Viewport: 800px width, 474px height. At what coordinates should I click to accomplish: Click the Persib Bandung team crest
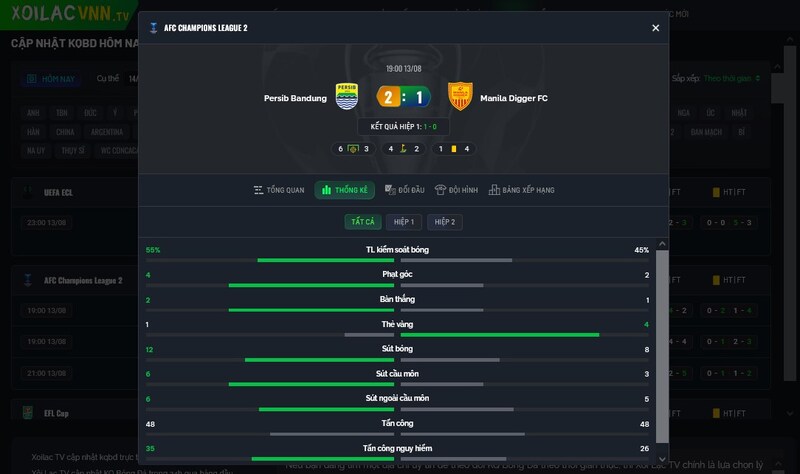(x=347, y=96)
